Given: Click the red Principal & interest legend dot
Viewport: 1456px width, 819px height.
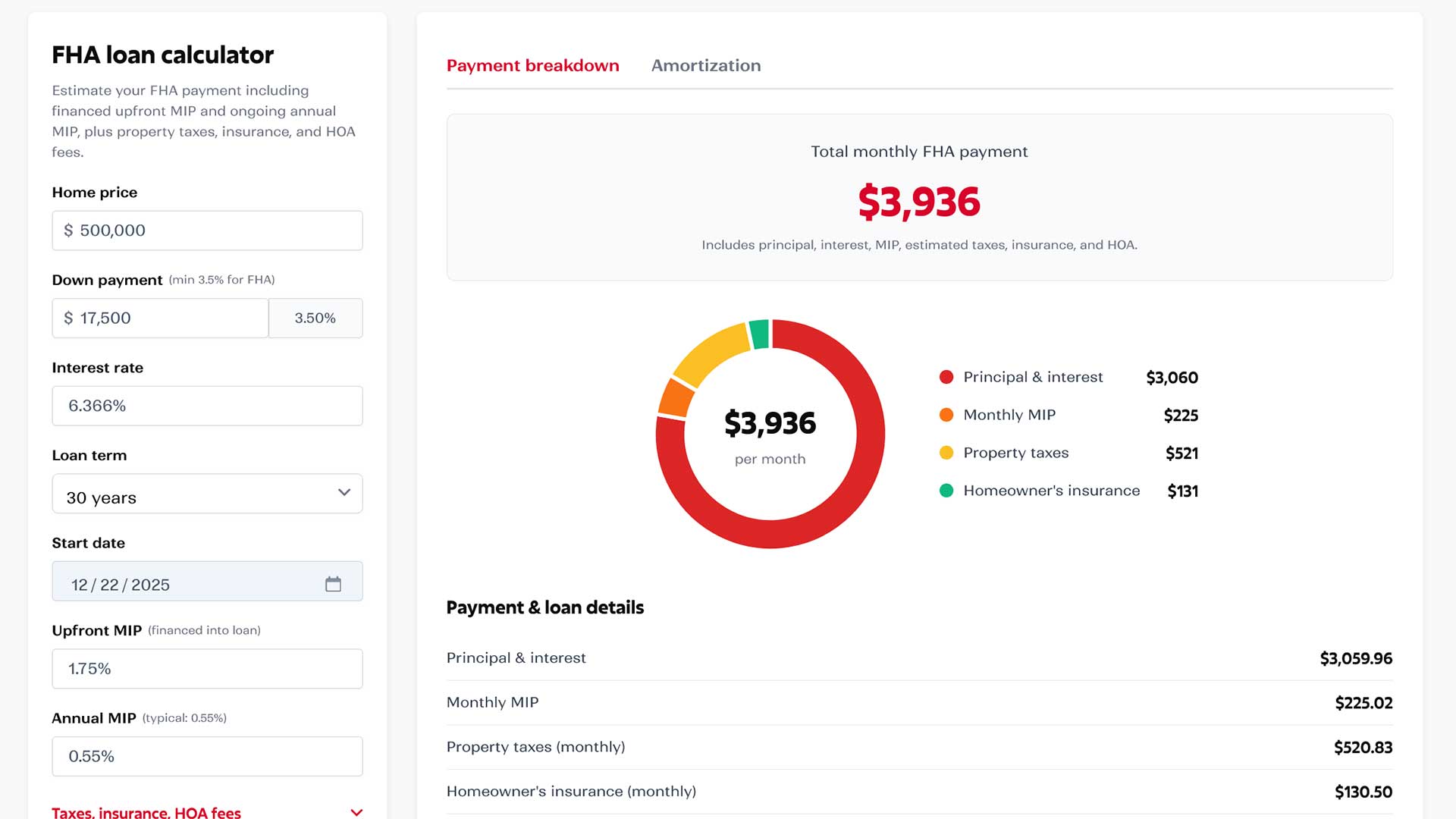Looking at the screenshot, I should (946, 376).
